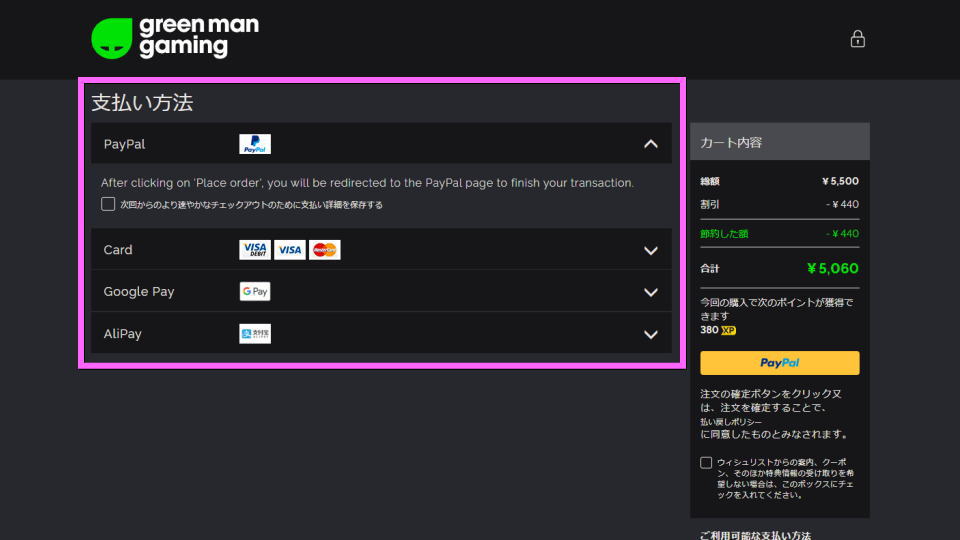Screen dimensions: 960x540
Task: Expand the AliPay section chevron
Action: (x=650, y=334)
